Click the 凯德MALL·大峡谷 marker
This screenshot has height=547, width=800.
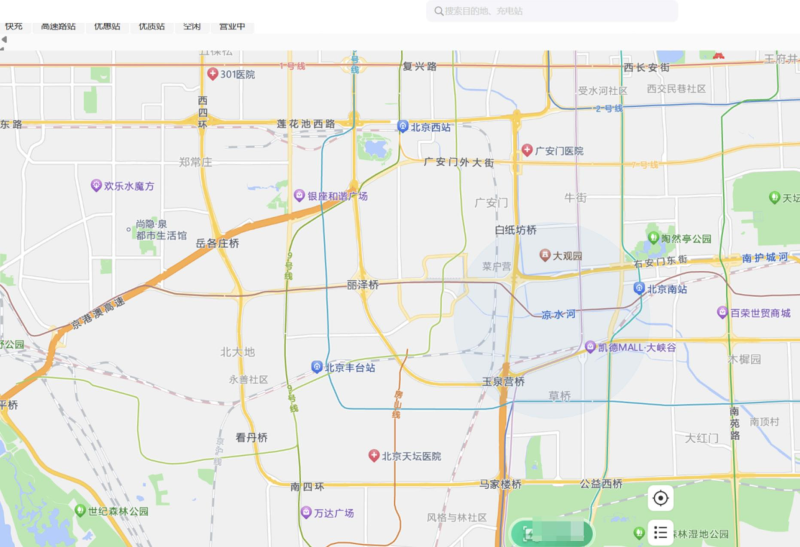pos(590,347)
